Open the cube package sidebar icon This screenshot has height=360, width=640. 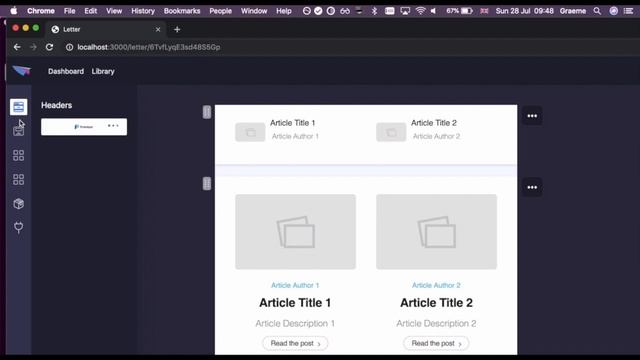pos(18,203)
